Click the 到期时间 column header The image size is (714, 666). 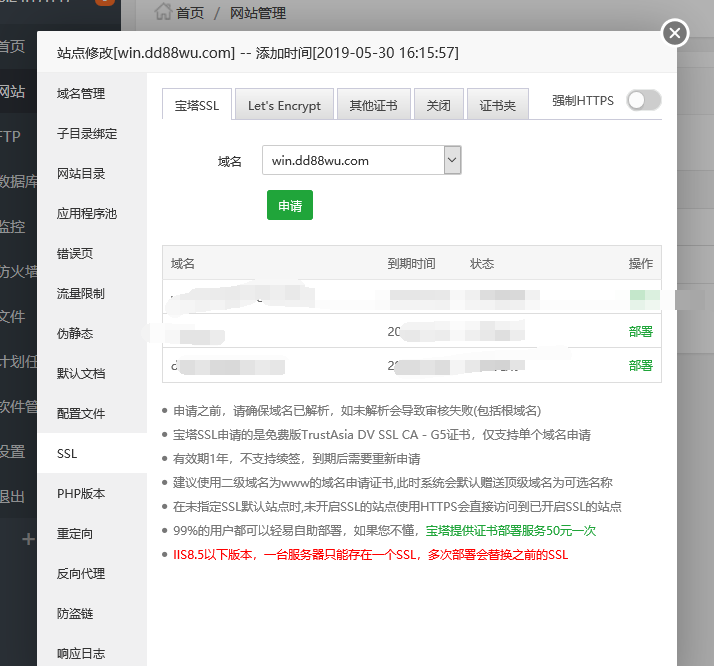tap(411, 264)
